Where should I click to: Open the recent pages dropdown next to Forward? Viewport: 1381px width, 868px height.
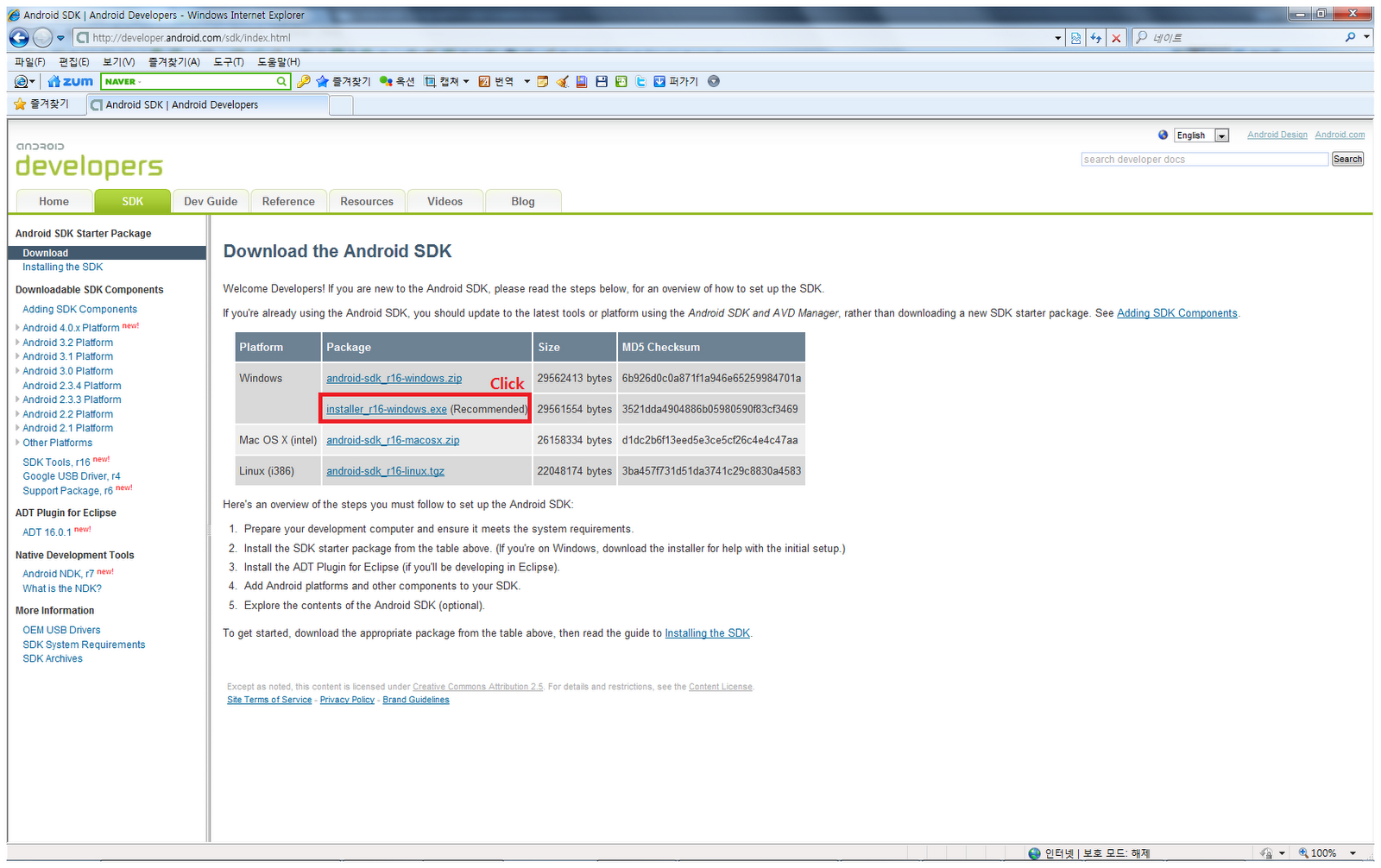[x=60, y=38]
